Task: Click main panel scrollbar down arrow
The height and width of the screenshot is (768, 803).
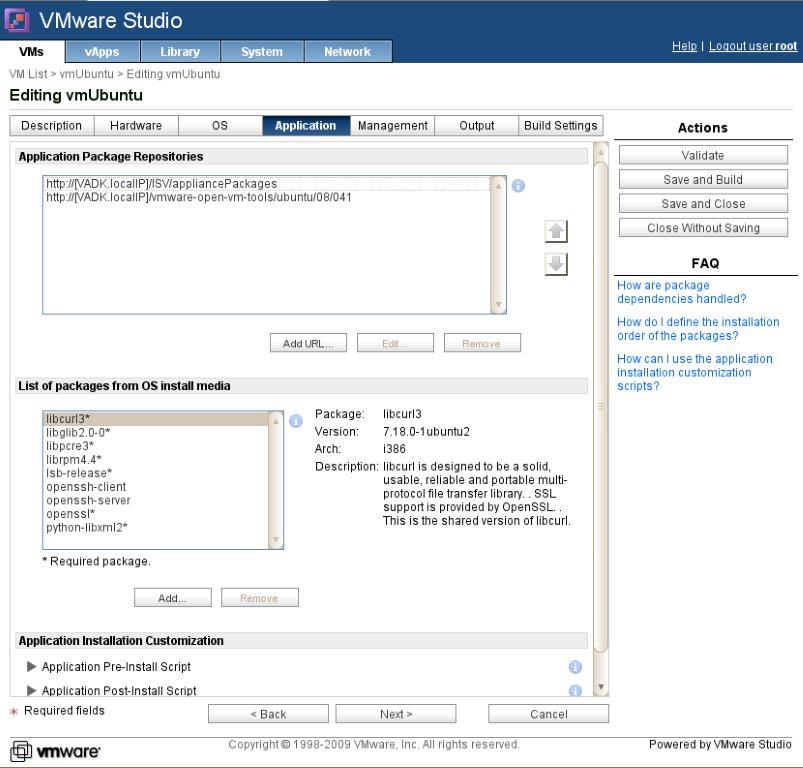Action: (601, 687)
